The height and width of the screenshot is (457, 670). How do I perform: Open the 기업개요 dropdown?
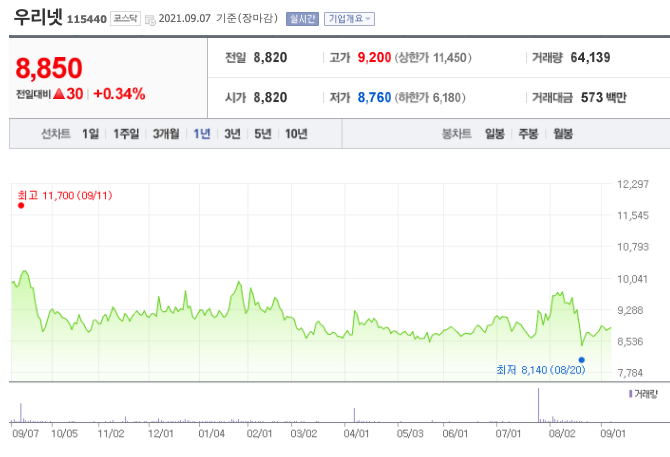point(350,19)
